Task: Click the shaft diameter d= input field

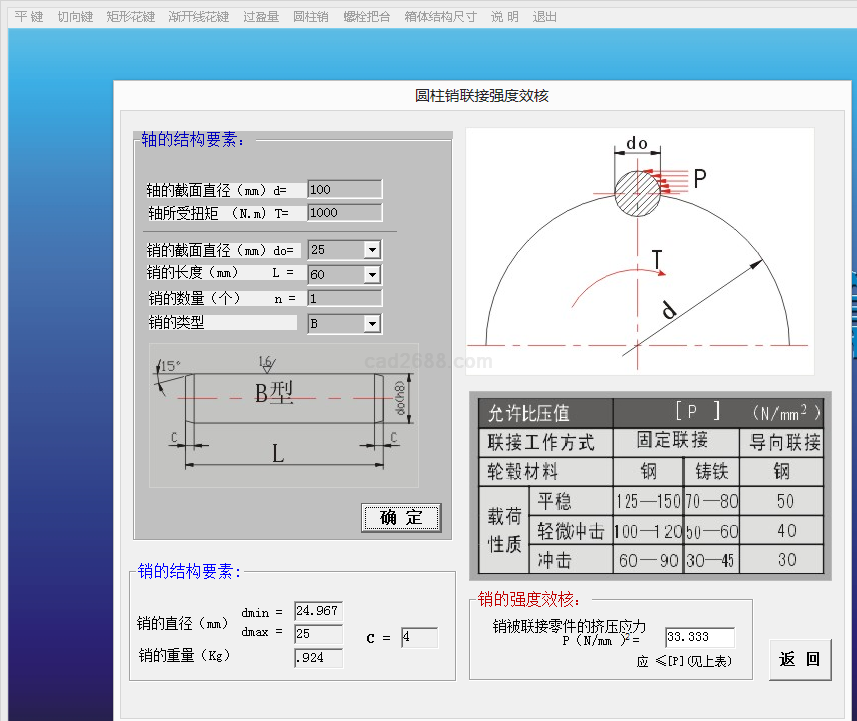Action: pyautogui.click(x=344, y=189)
